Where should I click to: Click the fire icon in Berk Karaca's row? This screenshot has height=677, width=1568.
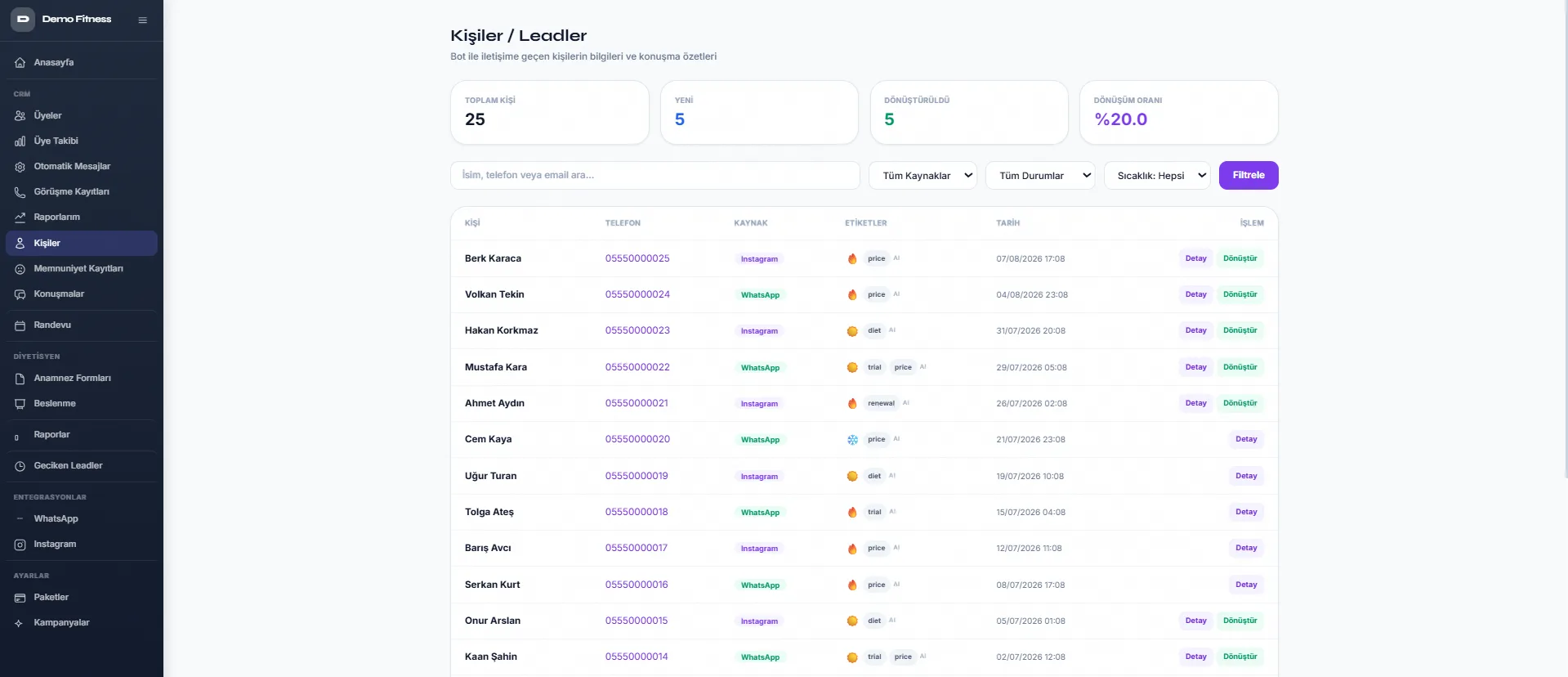(852, 258)
